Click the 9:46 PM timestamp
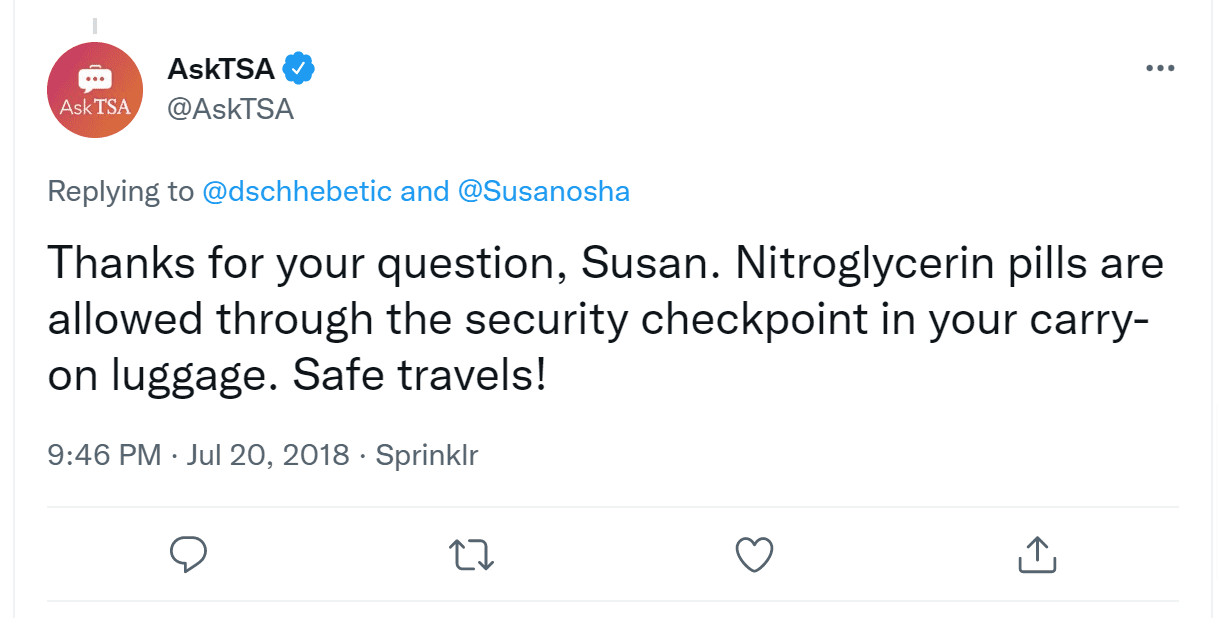 click(x=104, y=456)
